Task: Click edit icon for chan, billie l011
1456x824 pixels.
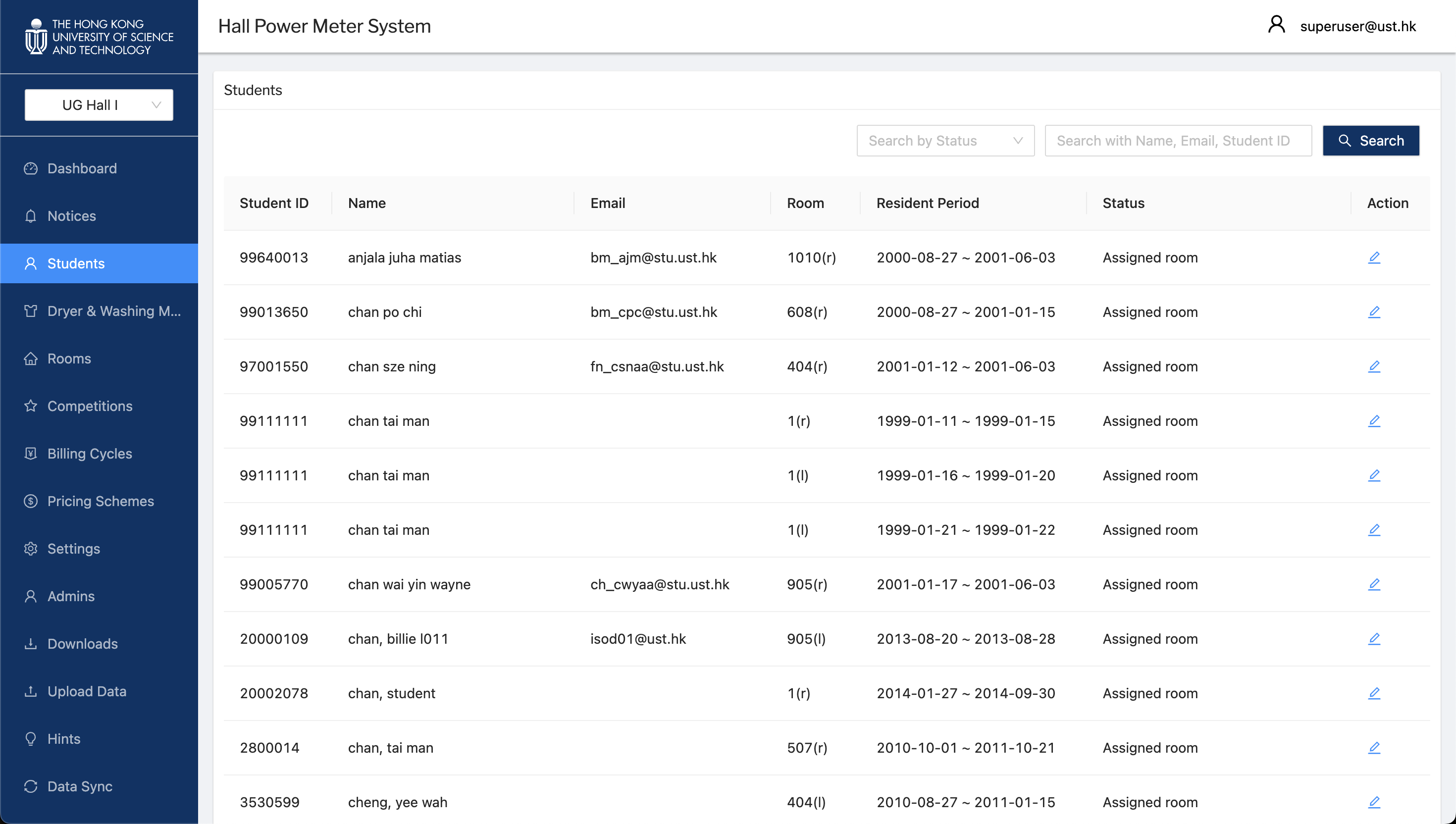Action: click(1373, 638)
